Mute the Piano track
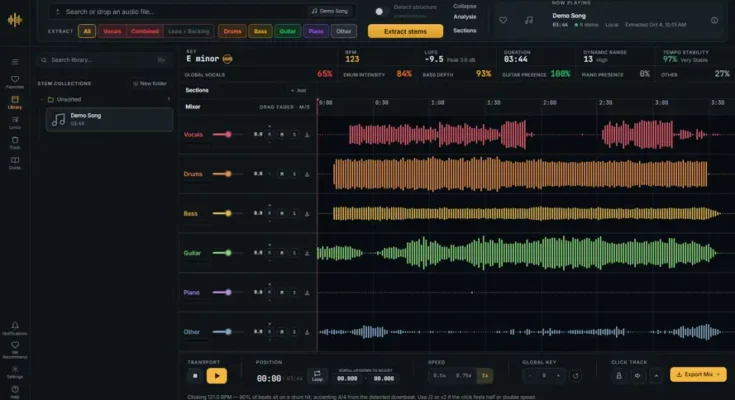 coord(282,292)
